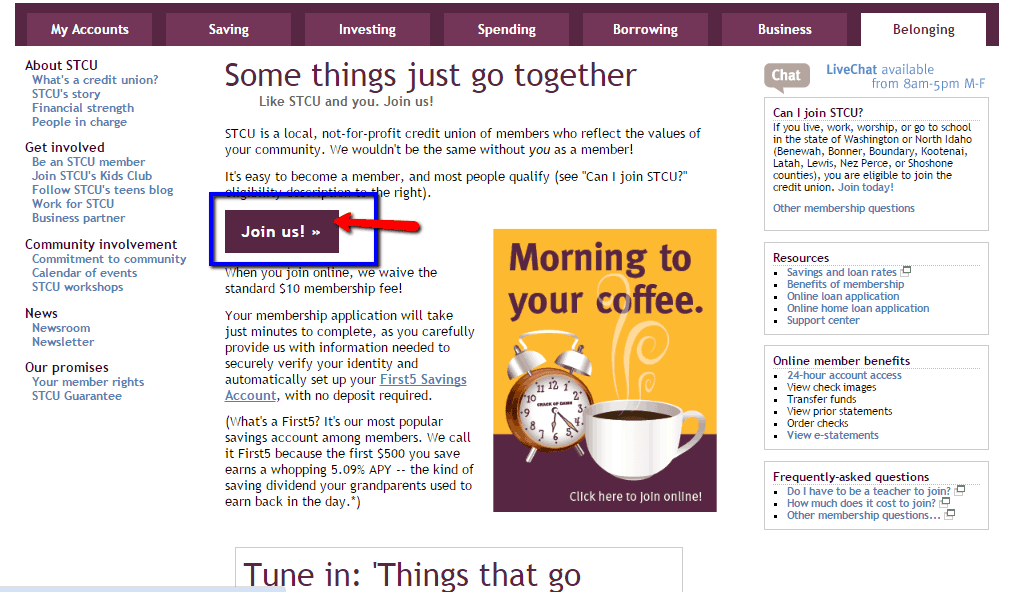Open 24-hour account access link

coord(844,375)
